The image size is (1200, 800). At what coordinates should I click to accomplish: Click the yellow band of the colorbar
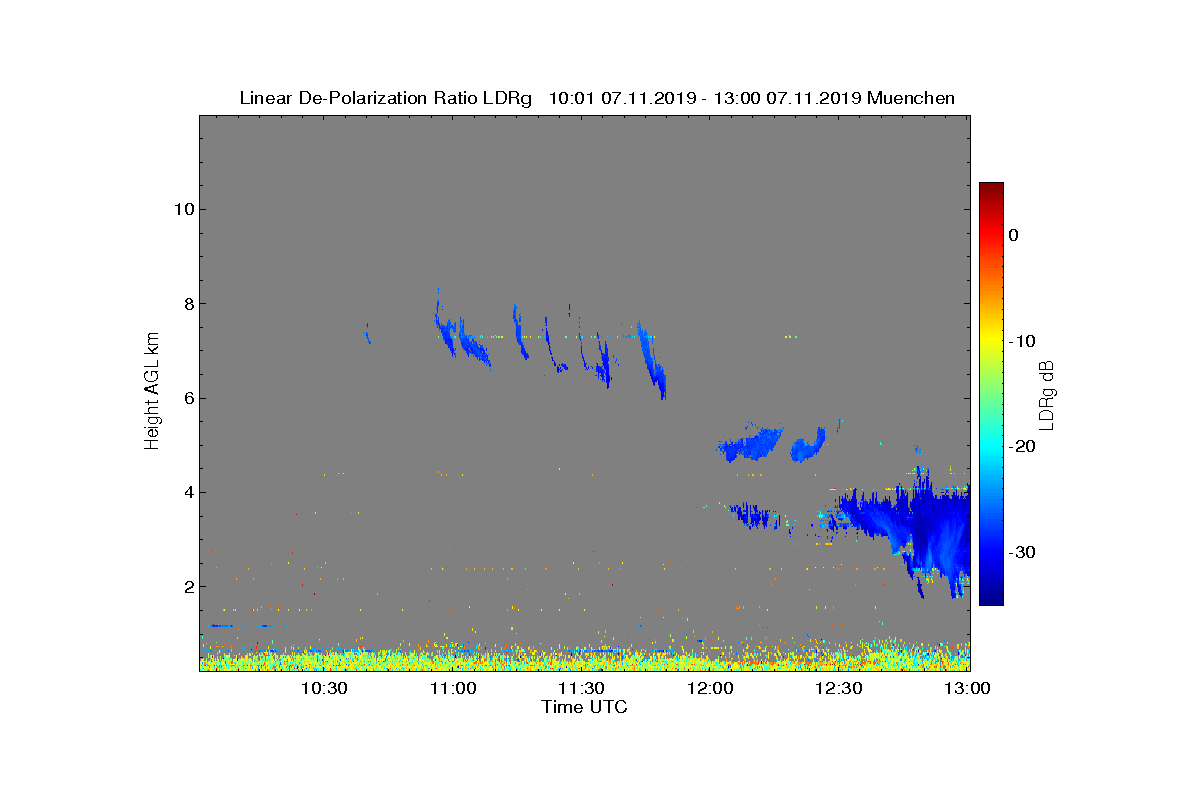point(991,341)
